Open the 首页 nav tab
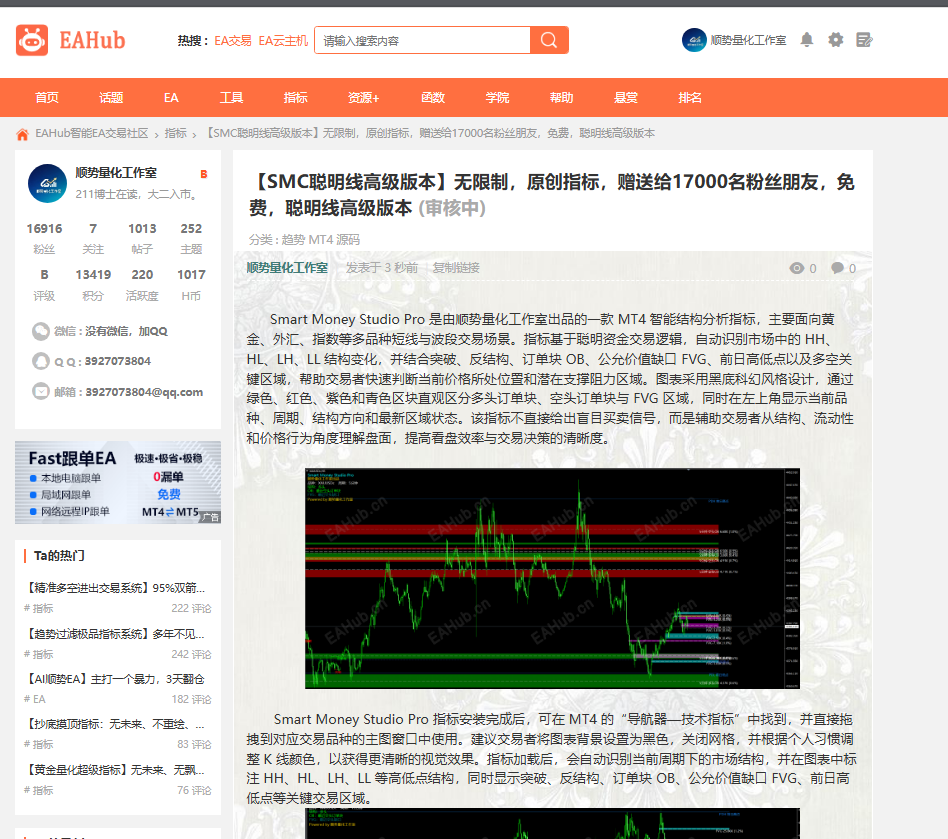The image size is (948, 839). (47, 97)
